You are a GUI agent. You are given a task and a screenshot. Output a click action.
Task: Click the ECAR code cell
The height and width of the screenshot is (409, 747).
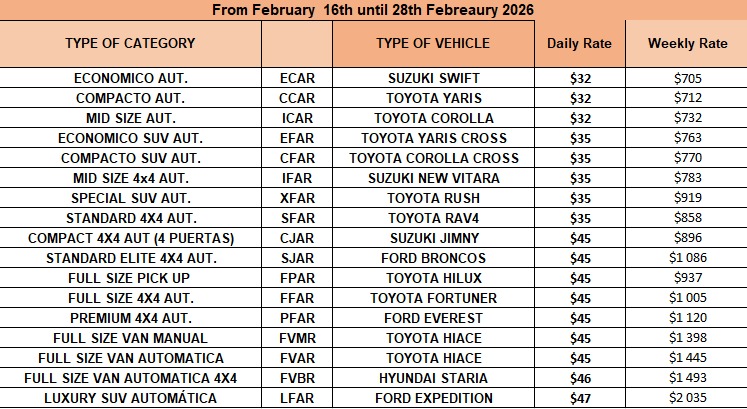pyautogui.click(x=296, y=78)
